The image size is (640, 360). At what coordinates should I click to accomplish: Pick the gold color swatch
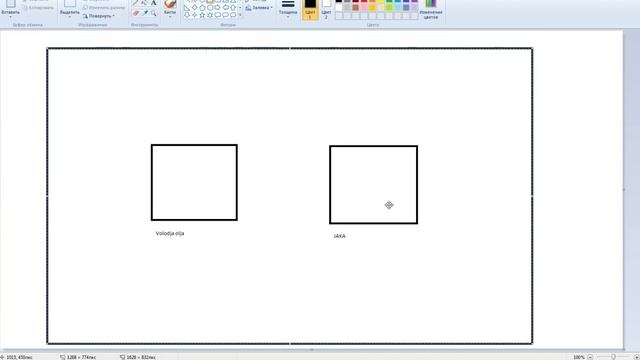click(373, 7)
